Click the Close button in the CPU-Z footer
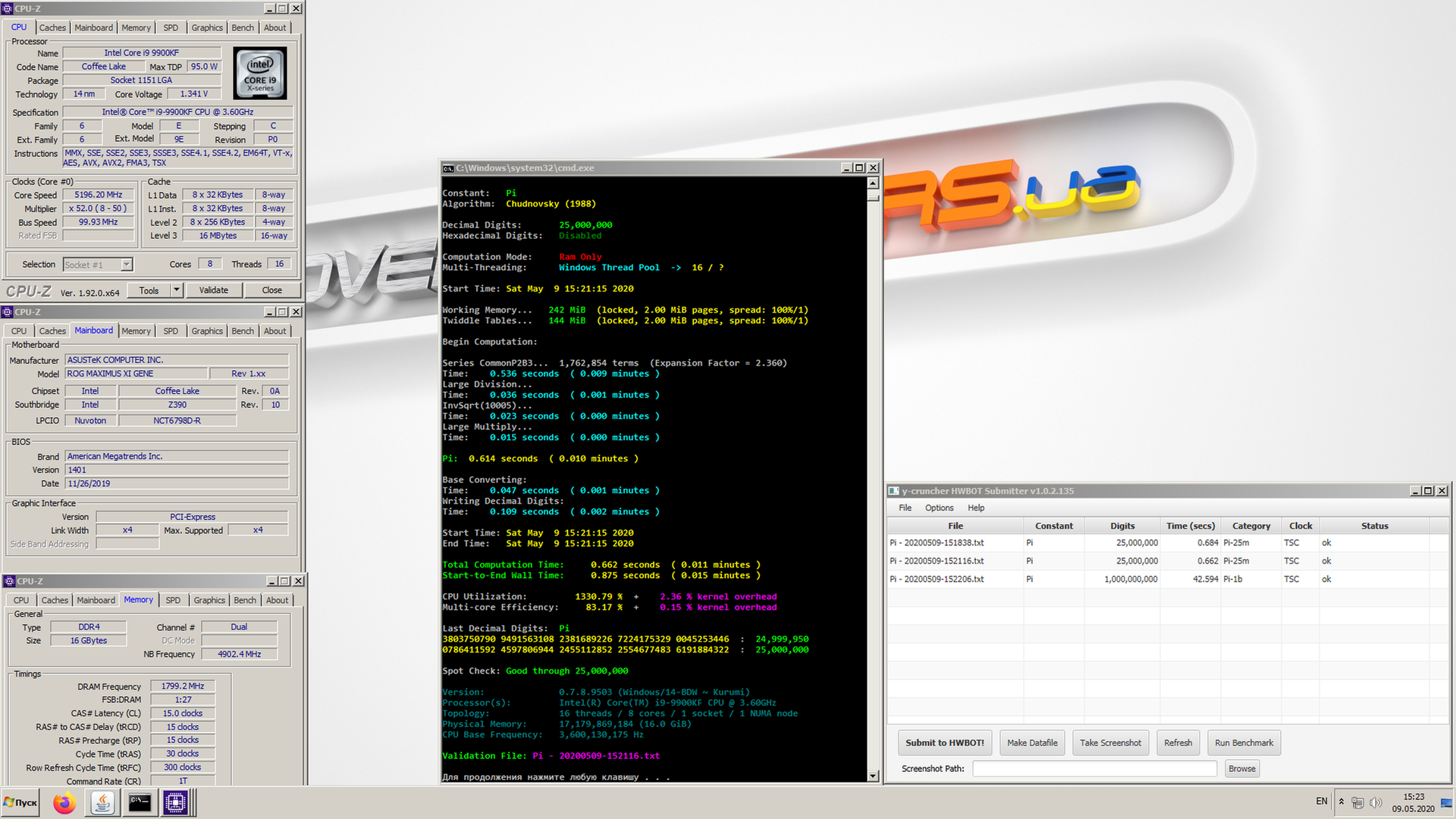 click(271, 290)
